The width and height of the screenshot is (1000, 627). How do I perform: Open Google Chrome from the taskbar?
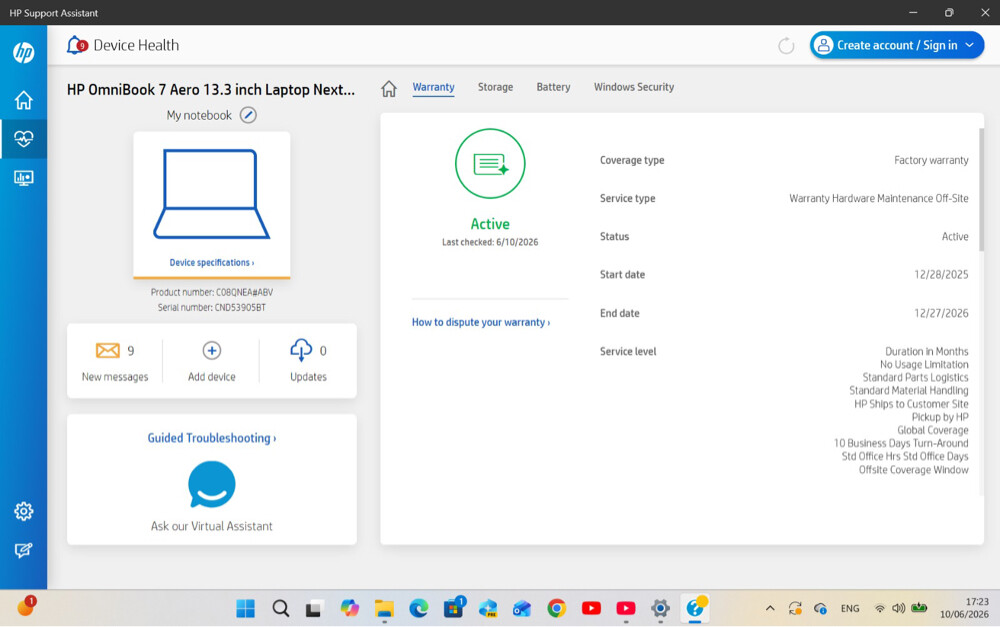pos(556,609)
